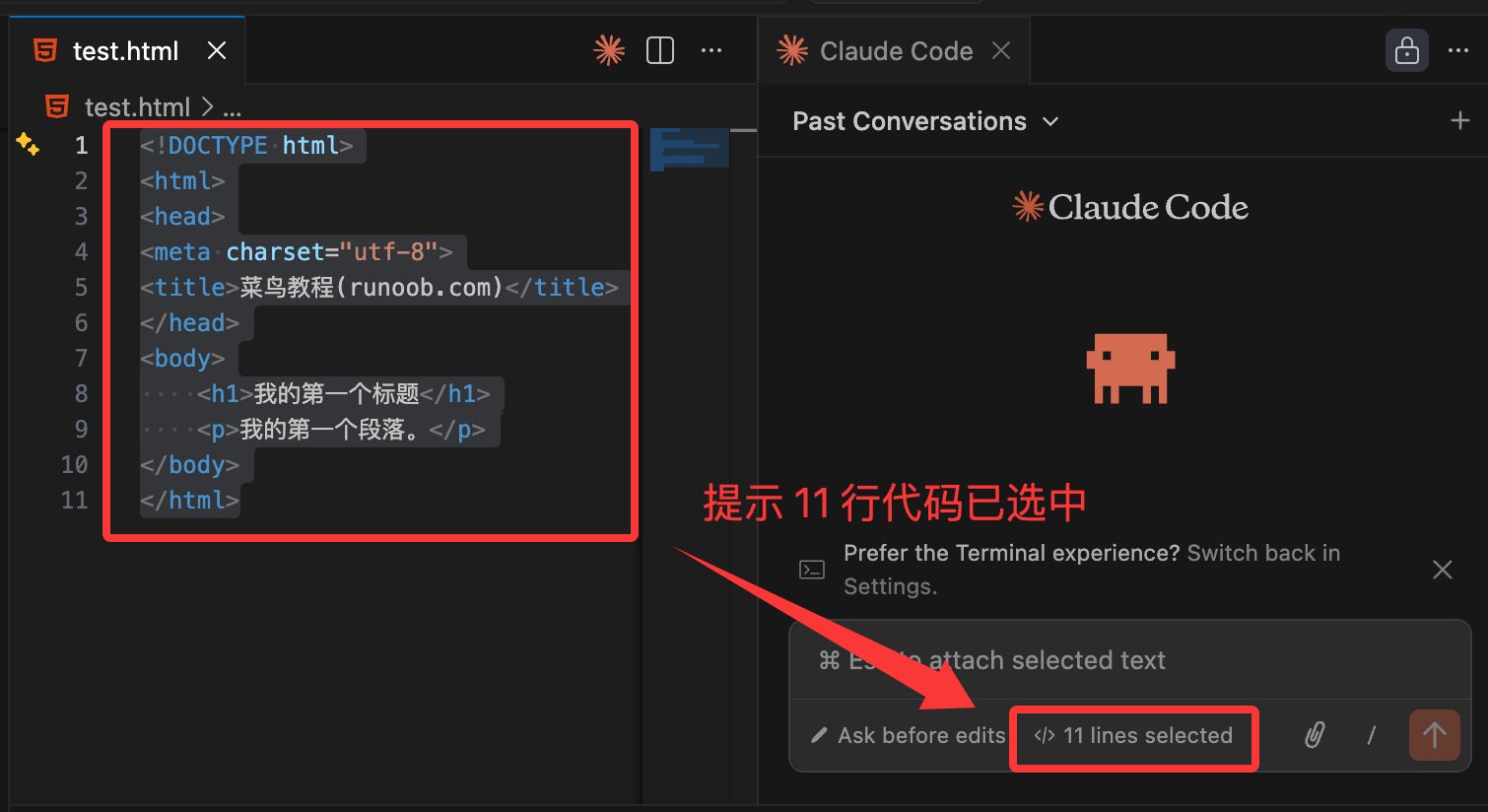Click the paperclip attach file icon
Viewport: 1488px width, 812px height.
1315,735
